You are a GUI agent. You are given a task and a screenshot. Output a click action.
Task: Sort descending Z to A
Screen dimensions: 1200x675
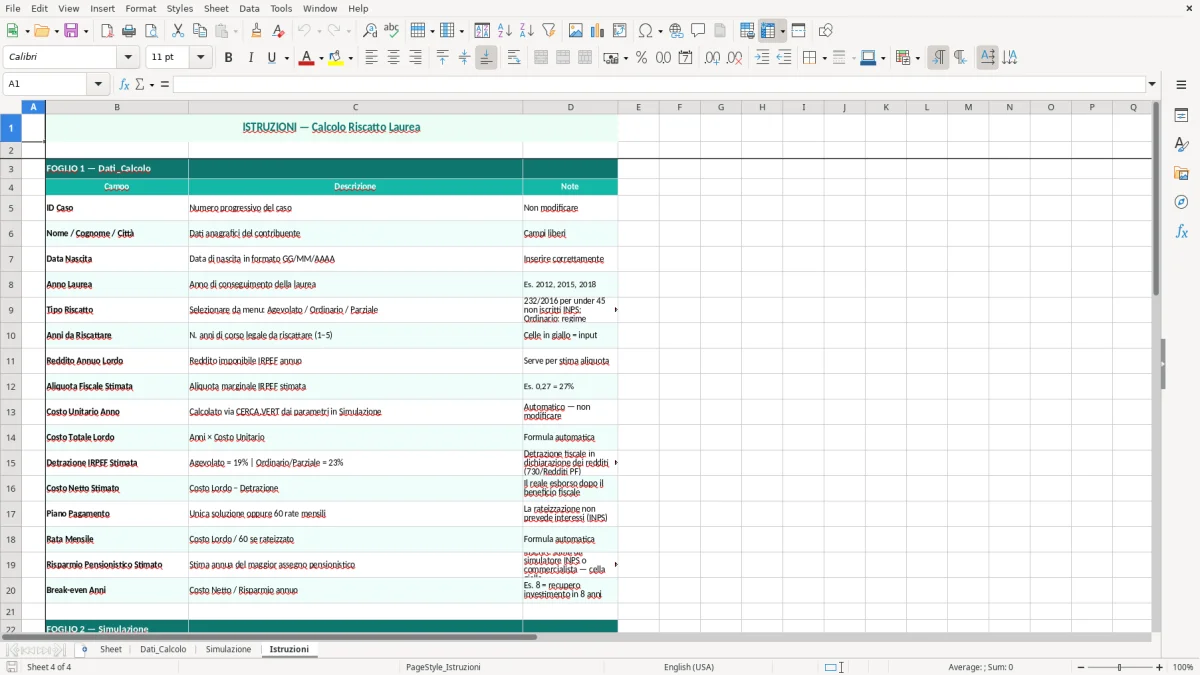point(527,31)
